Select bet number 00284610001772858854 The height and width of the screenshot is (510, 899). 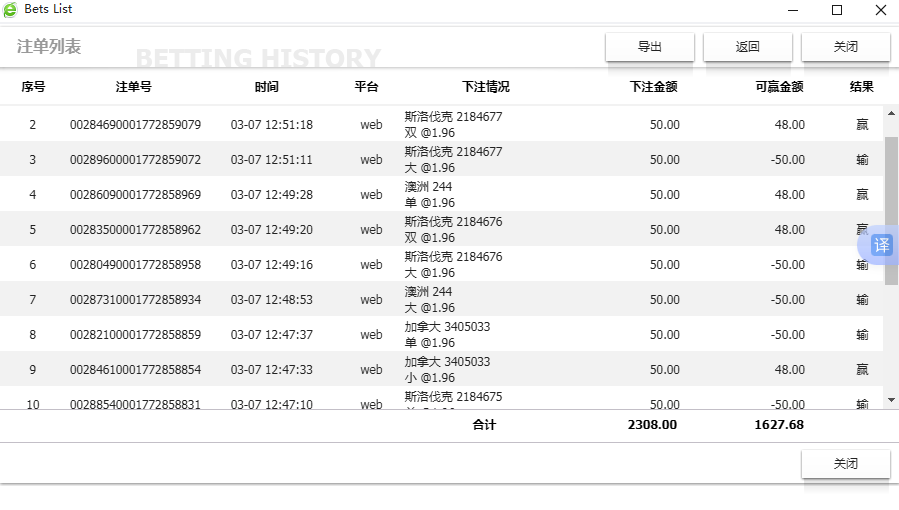coord(135,369)
